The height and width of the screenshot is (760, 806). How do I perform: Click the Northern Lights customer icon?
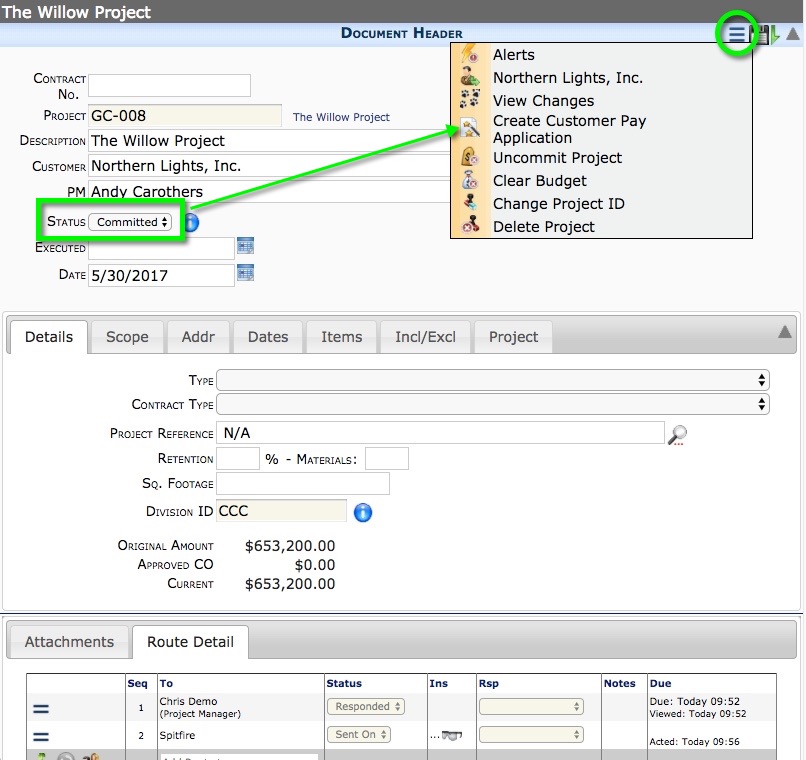tap(469, 77)
